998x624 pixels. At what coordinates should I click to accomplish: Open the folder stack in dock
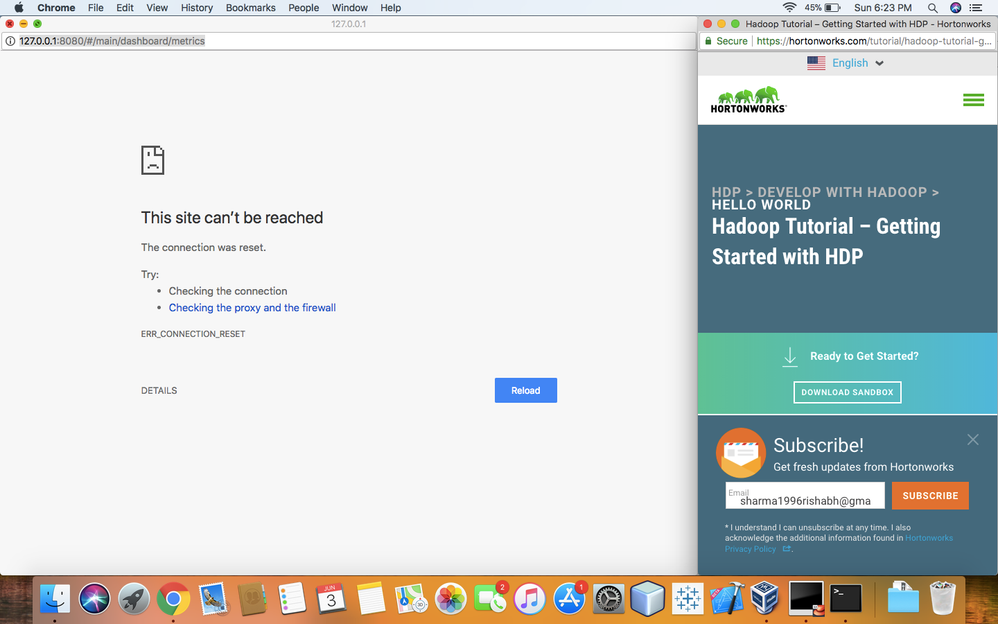click(903, 599)
